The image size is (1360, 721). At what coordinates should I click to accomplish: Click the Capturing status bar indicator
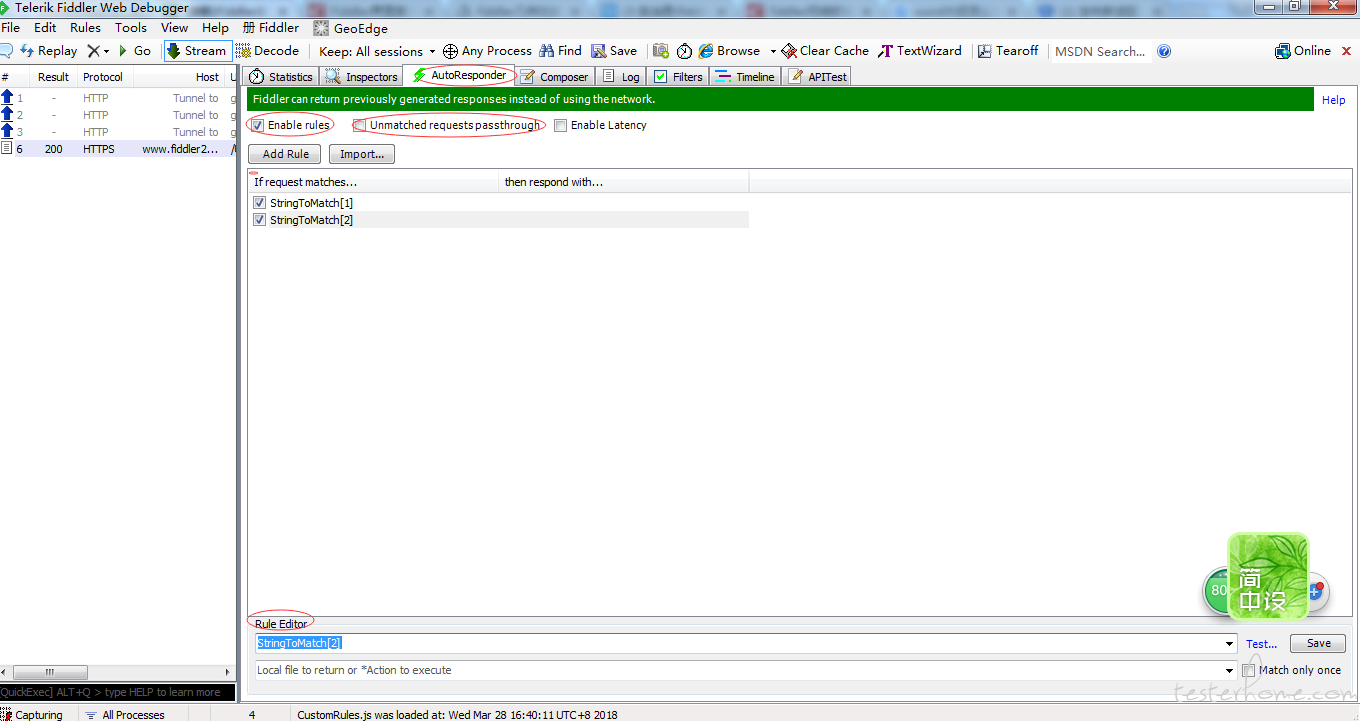point(32,715)
